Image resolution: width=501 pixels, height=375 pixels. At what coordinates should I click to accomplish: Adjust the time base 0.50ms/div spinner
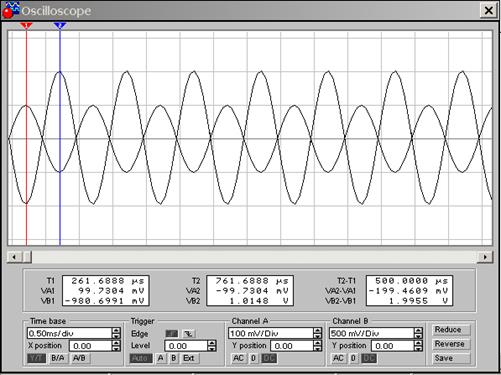(x=116, y=333)
